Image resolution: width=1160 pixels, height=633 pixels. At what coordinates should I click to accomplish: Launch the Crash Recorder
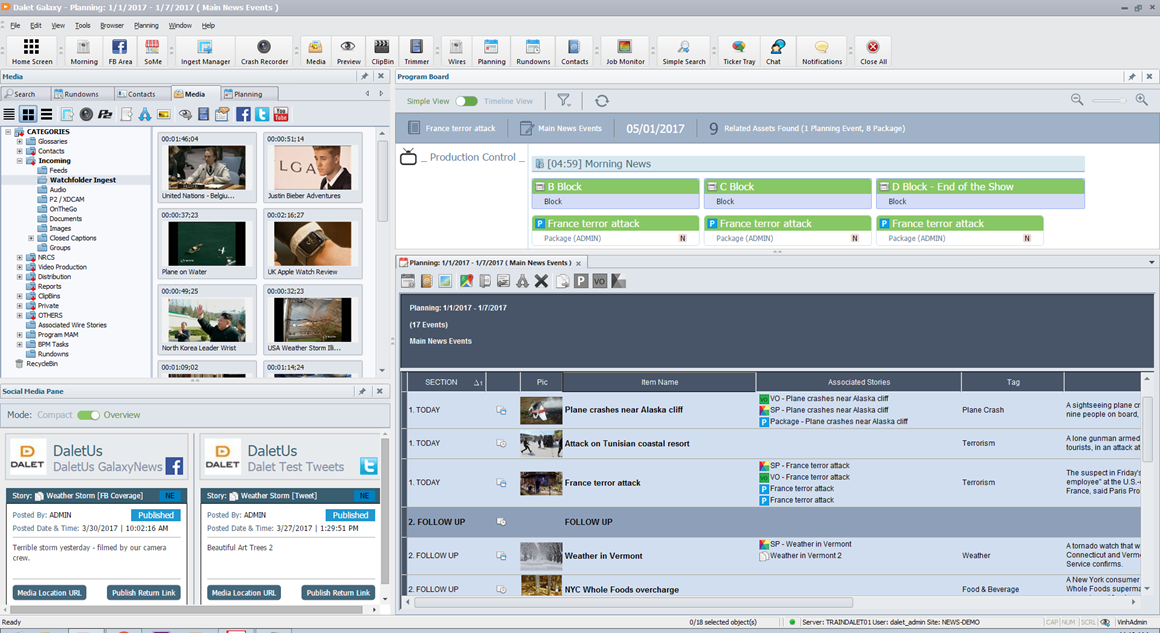point(264,51)
